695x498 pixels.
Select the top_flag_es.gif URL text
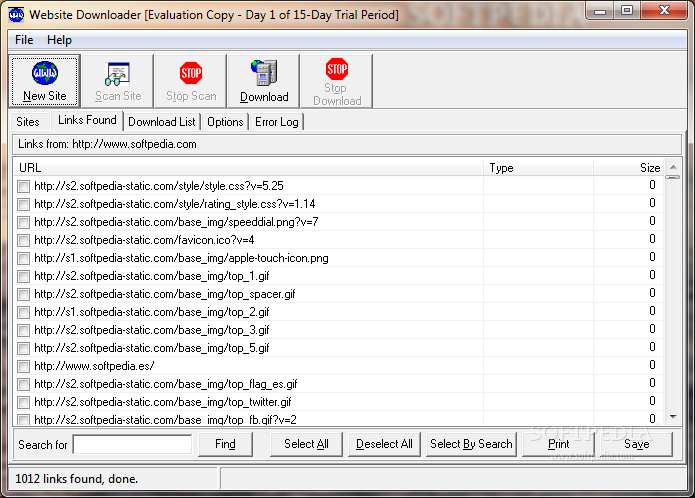(x=165, y=384)
